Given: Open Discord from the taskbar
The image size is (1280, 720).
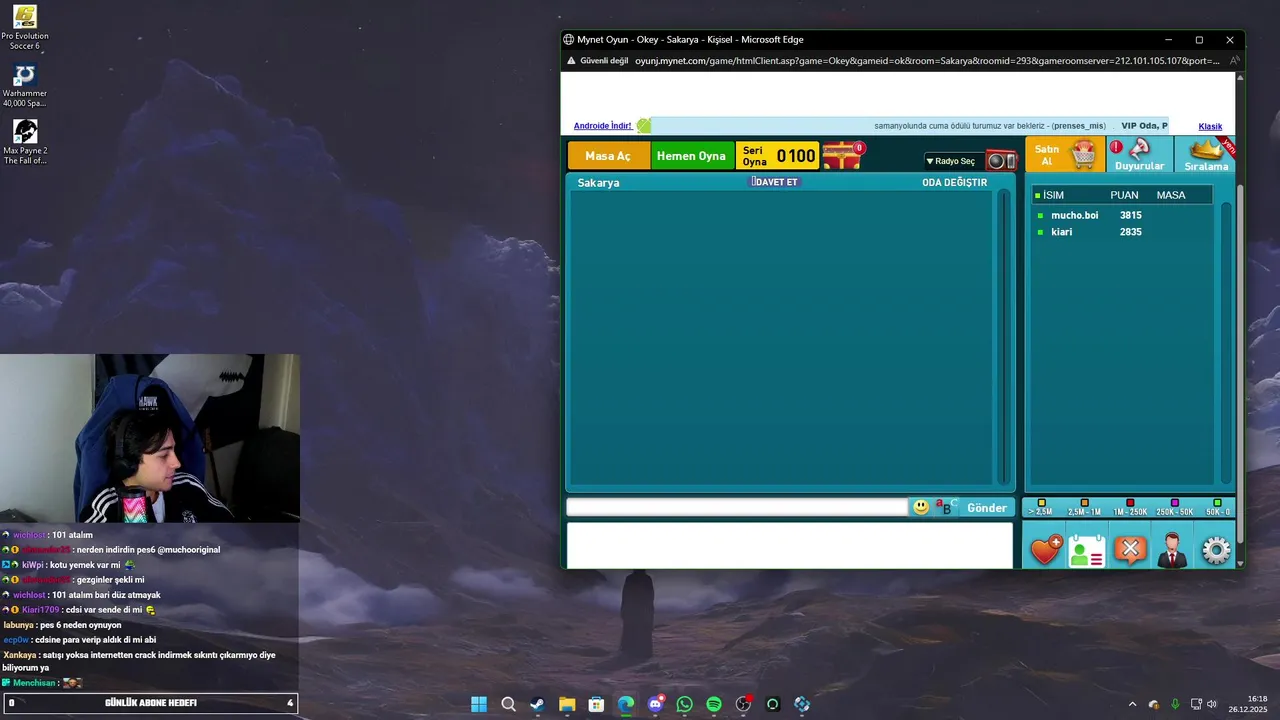Looking at the screenshot, I should point(655,704).
